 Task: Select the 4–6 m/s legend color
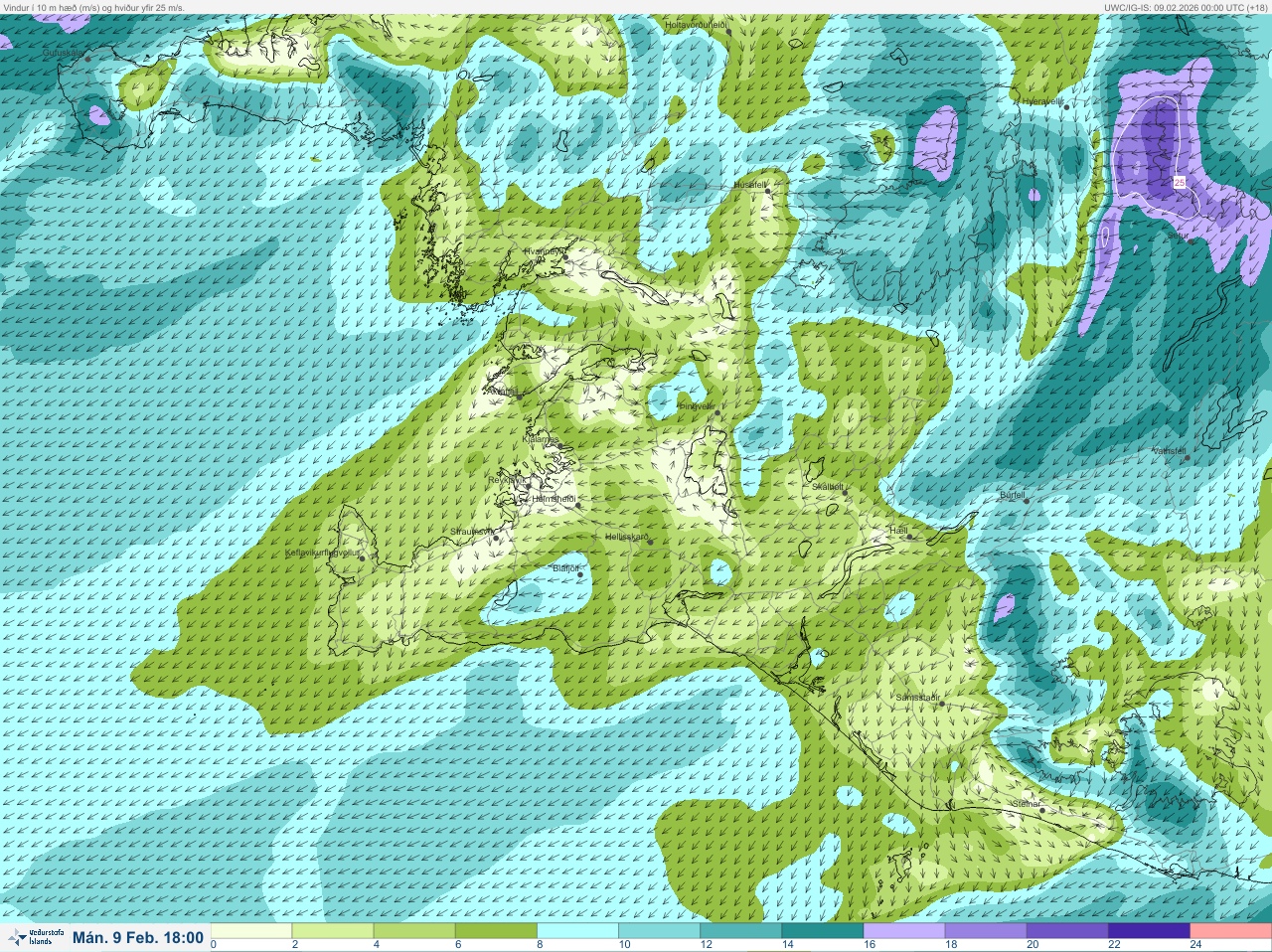414,931
